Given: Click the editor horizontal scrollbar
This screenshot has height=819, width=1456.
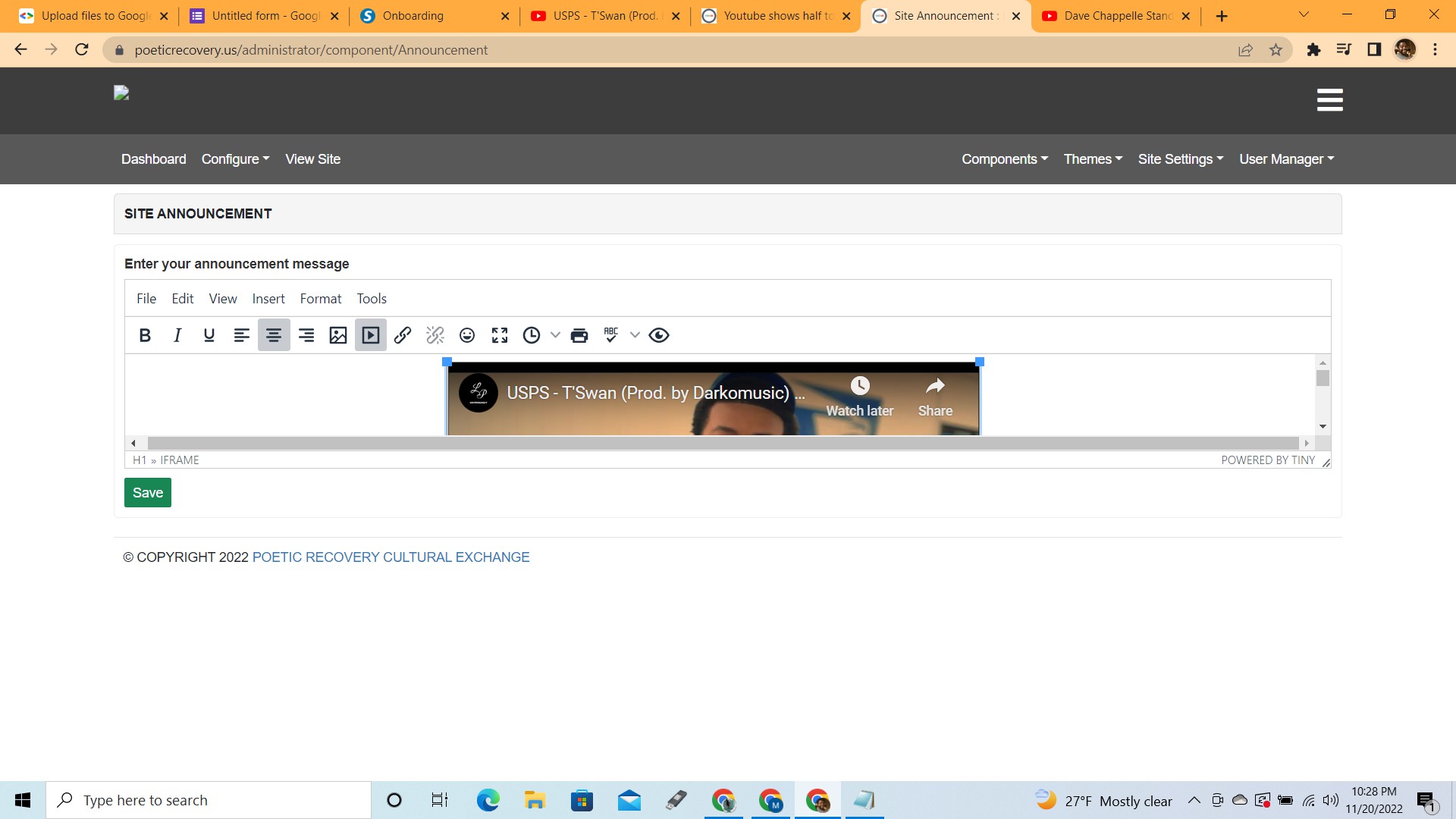Looking at the screenshot, I should click(x=722, y=443).
